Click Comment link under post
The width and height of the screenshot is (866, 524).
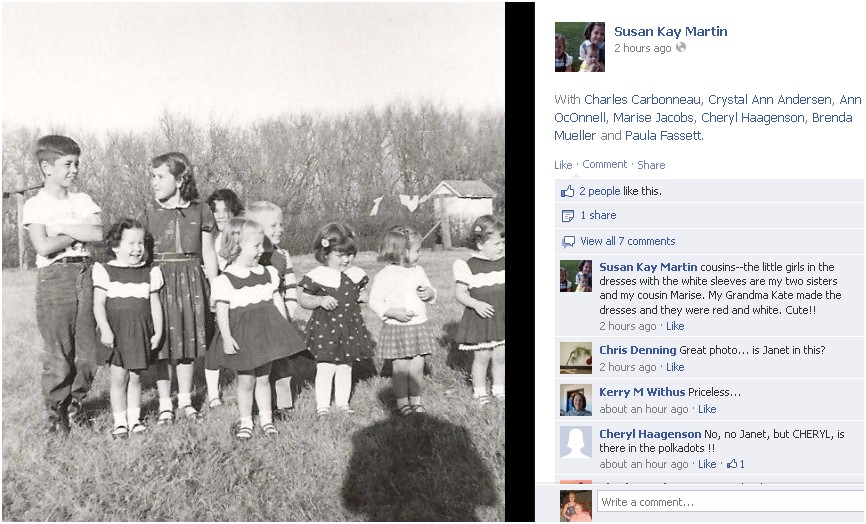(605, 165)
